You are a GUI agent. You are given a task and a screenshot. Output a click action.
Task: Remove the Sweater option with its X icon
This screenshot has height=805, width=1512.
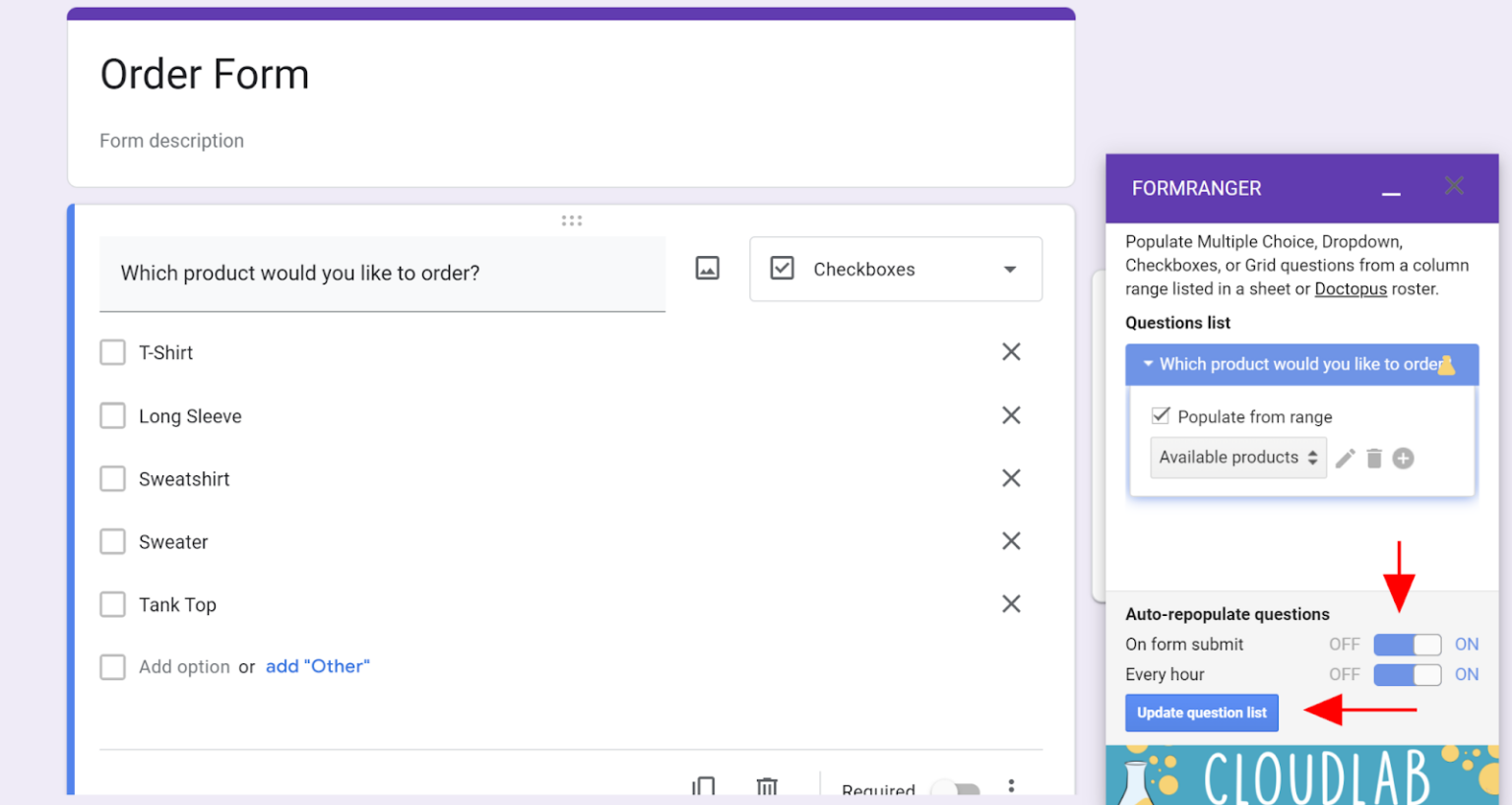pyautogui.click(x=1011, y=540)
